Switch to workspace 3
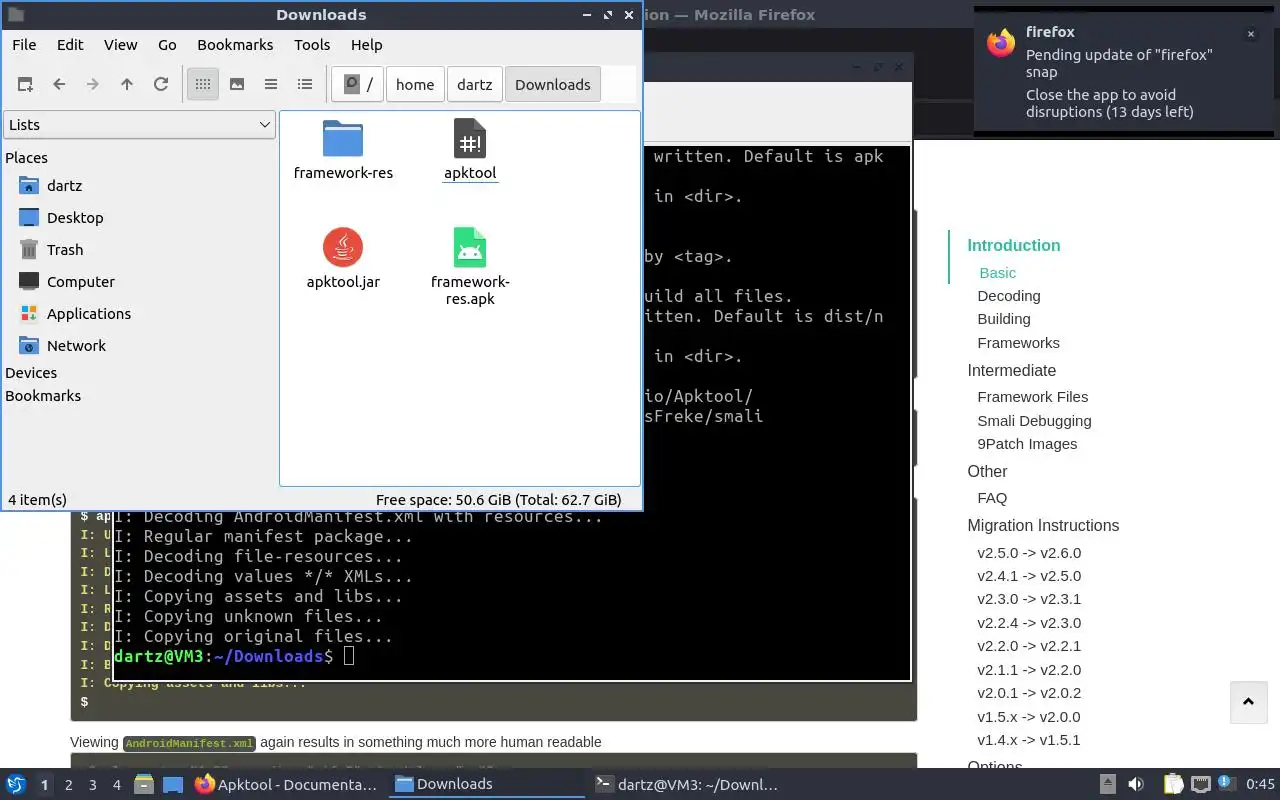 (93, 785)
